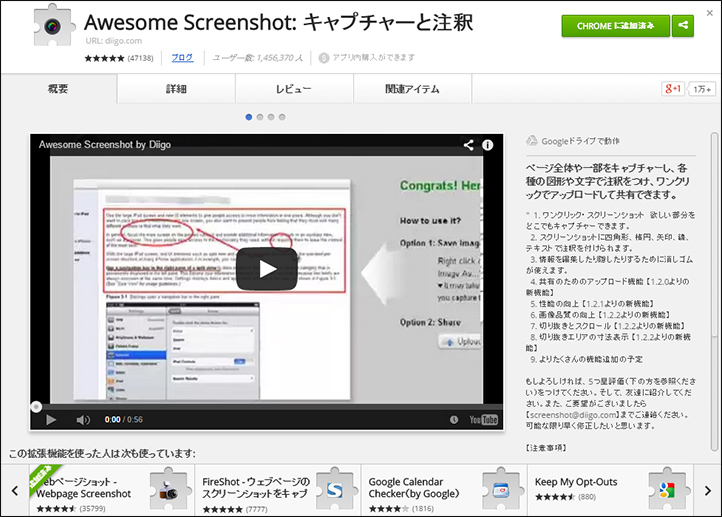The image size is (722, 517).
Task: Click the FireShot puzzle icon
Action: coord(336,489)
